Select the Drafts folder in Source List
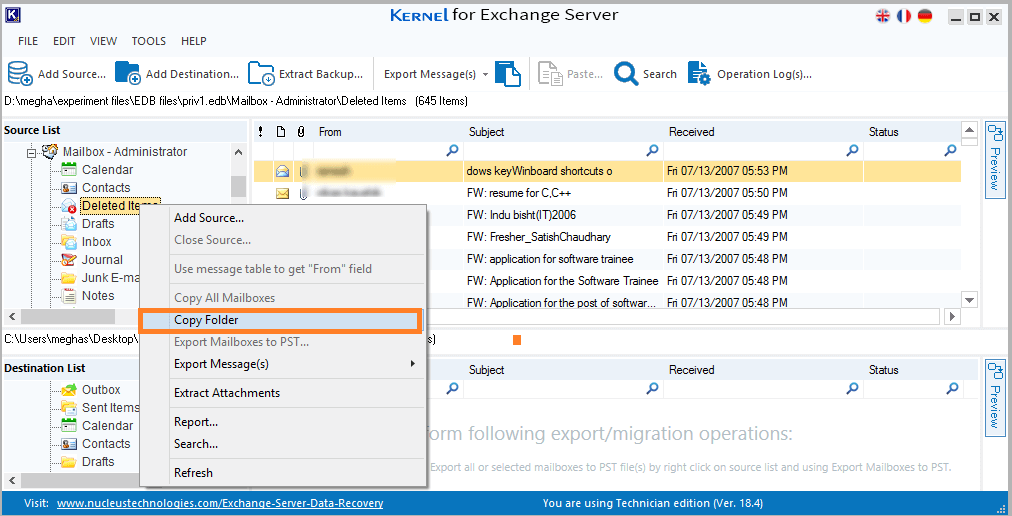Viewport: 1012px width, 516px height. [98, 224]
